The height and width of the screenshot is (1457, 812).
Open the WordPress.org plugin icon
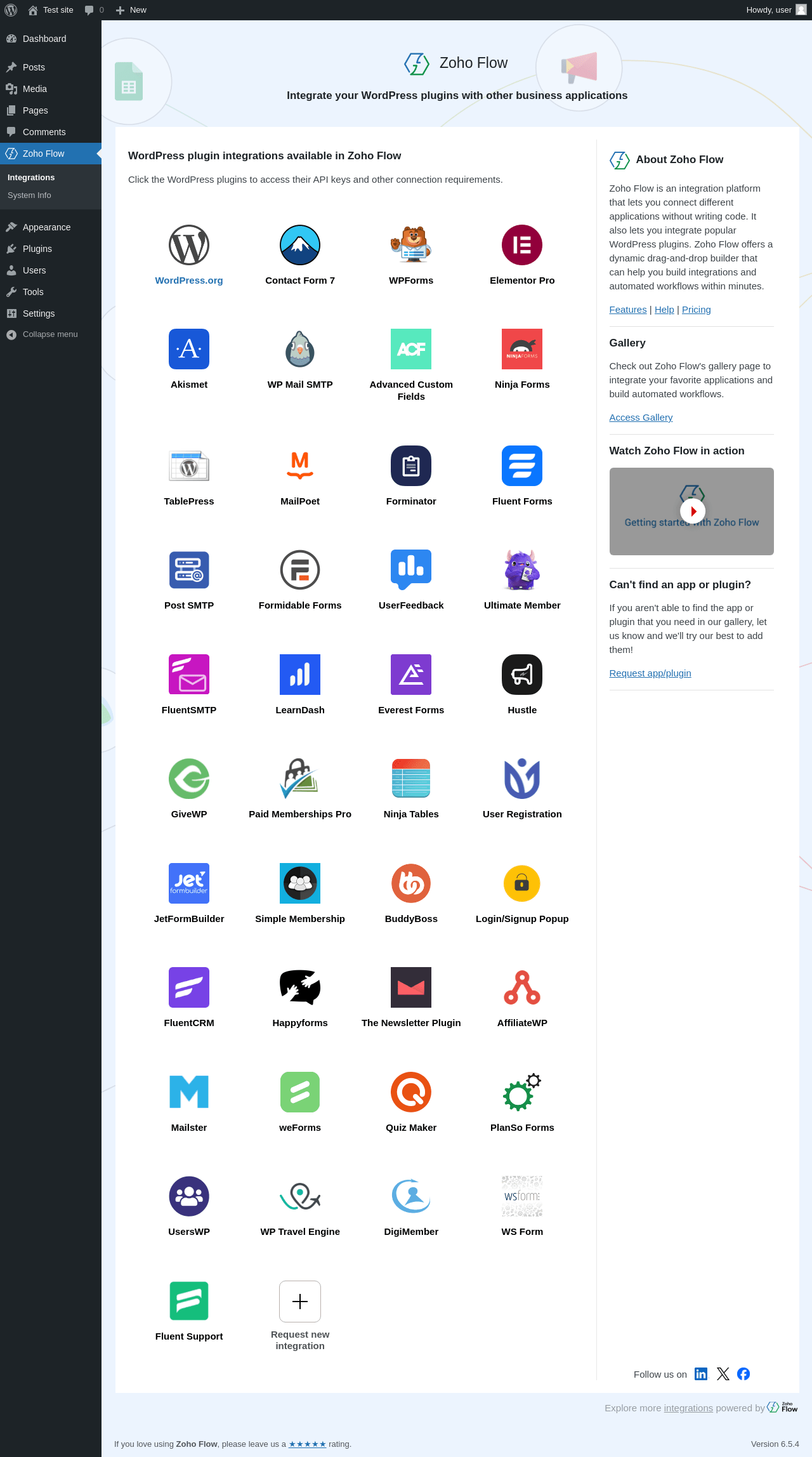189,245
